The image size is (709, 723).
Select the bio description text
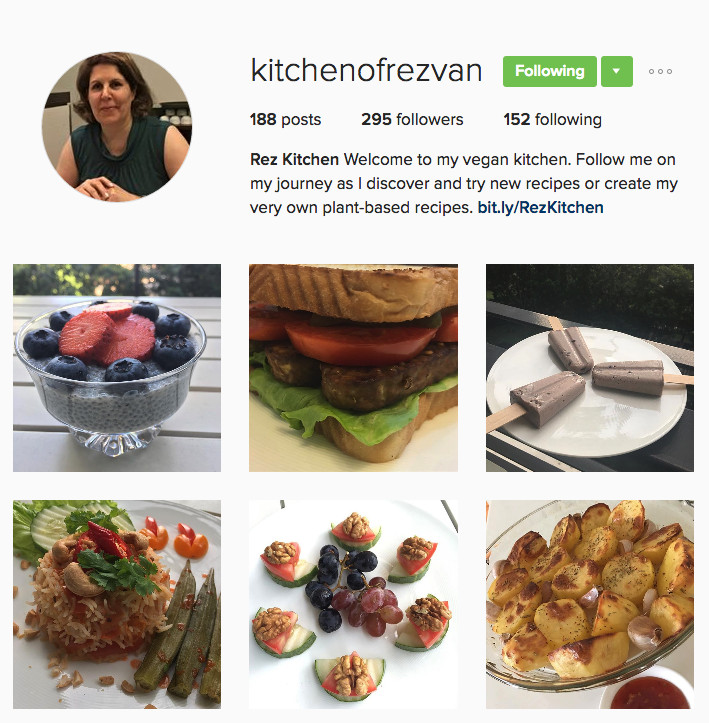click(x=464, y=184)
